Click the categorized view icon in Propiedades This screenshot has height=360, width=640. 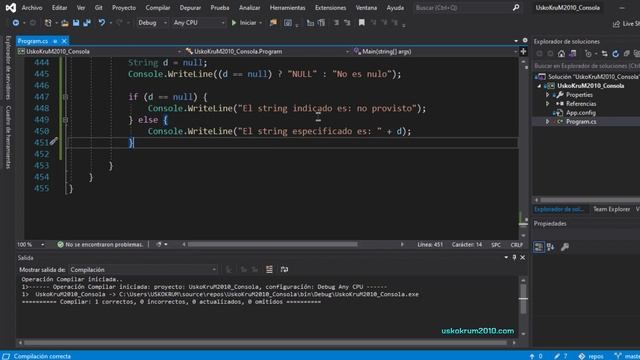pyautogui.click(x=539, y=247)
